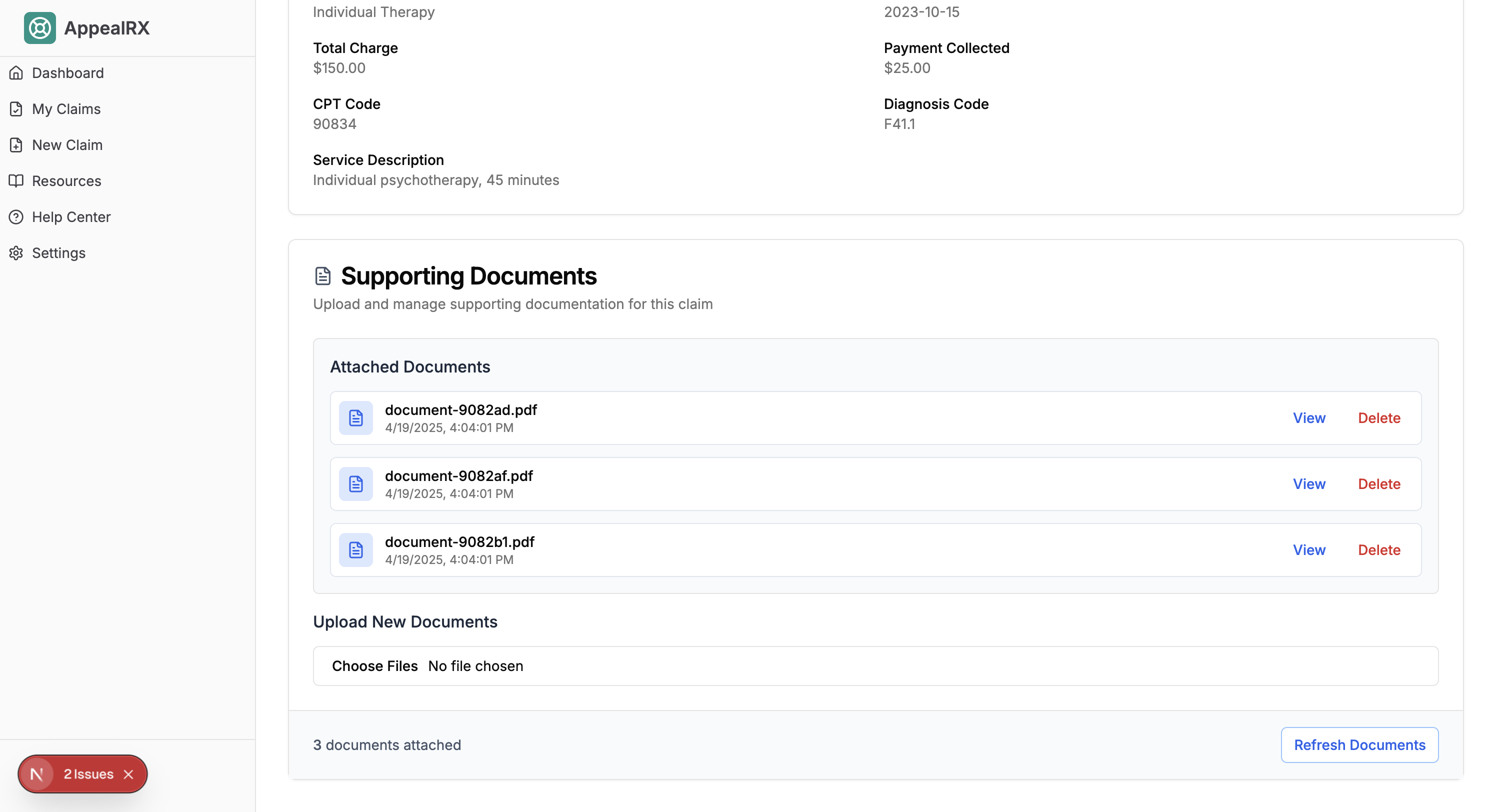Delete document-9082b1.pdf
Viewport: 1496px width, 812px height.
pyautogui.click(x=1378, y=550)
